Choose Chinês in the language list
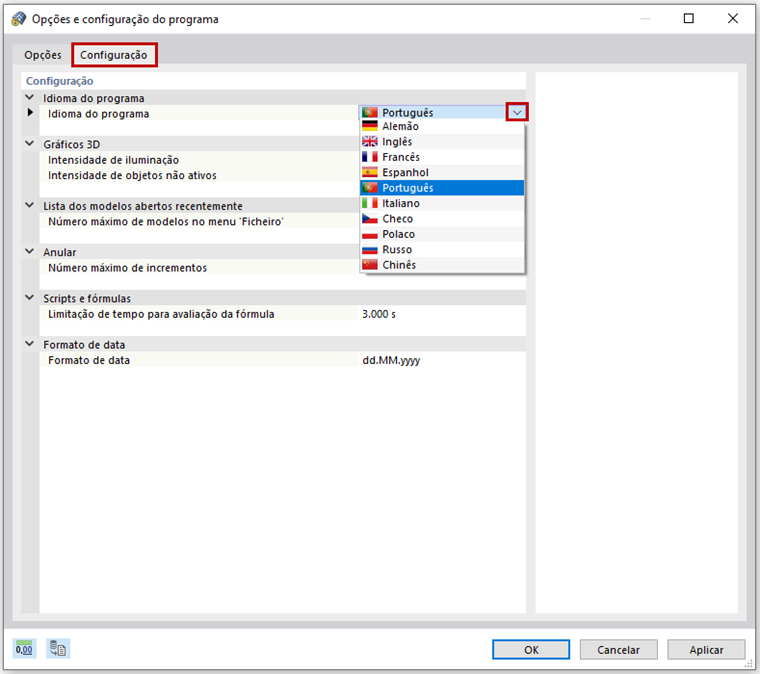 [x=442, y=265]
